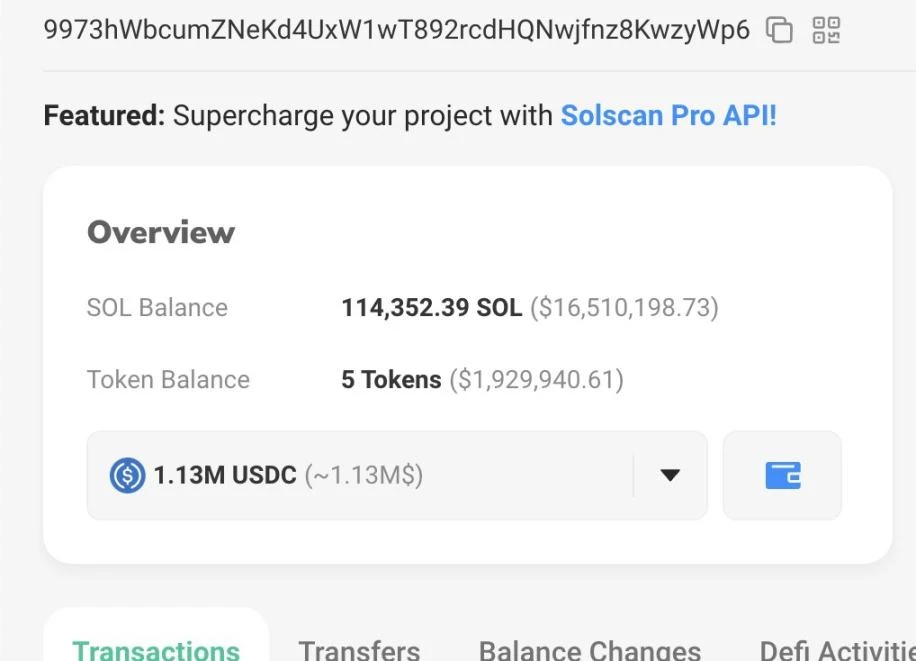This screenshot has height=661, width=916.
Task: Follow the Solscan Pro API link
Action: click(x=668, y=115)
